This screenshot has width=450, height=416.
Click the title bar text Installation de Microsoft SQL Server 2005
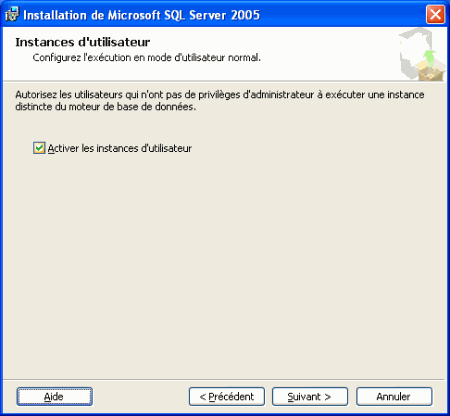point(141,15)
